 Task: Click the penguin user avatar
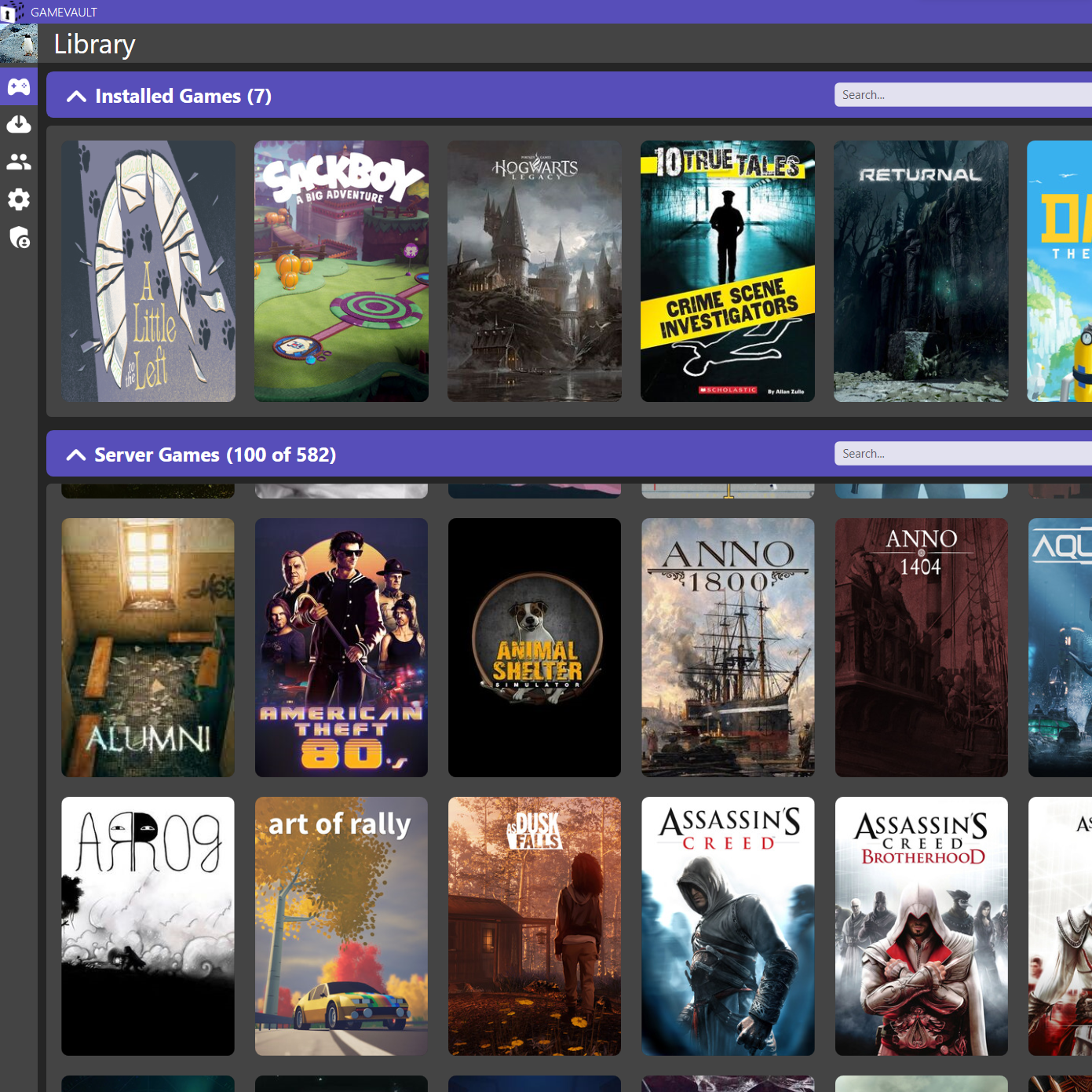point(19,44)
